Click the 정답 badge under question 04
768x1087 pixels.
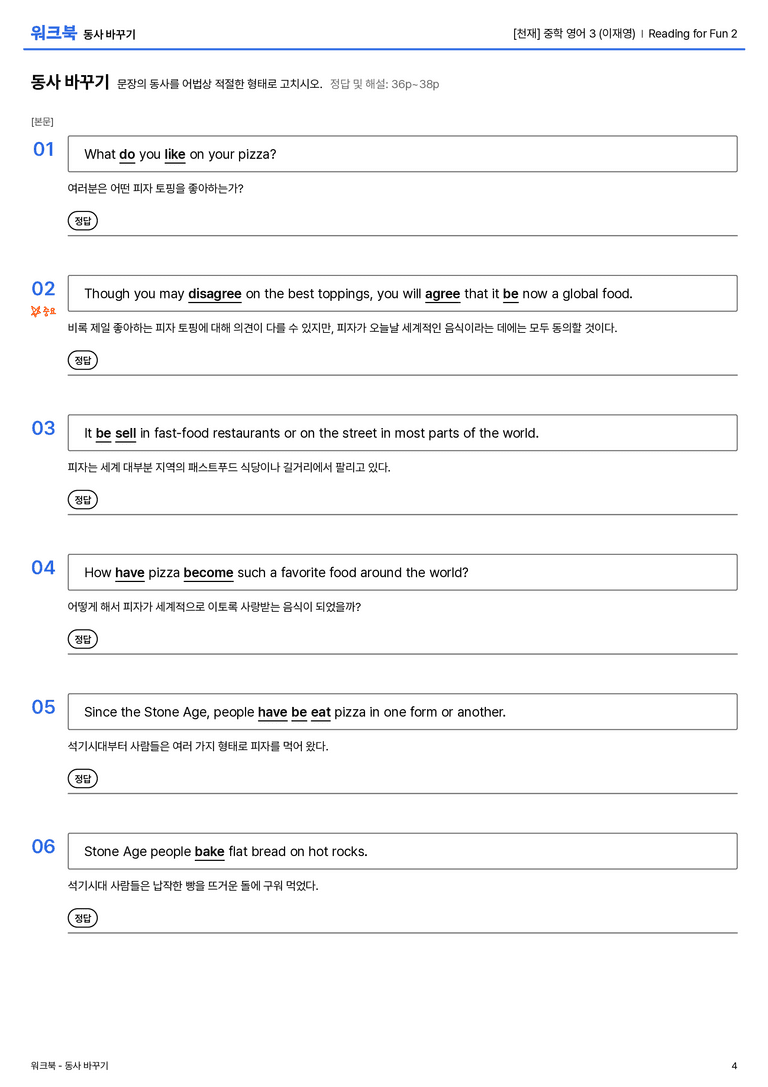(82, 638)
